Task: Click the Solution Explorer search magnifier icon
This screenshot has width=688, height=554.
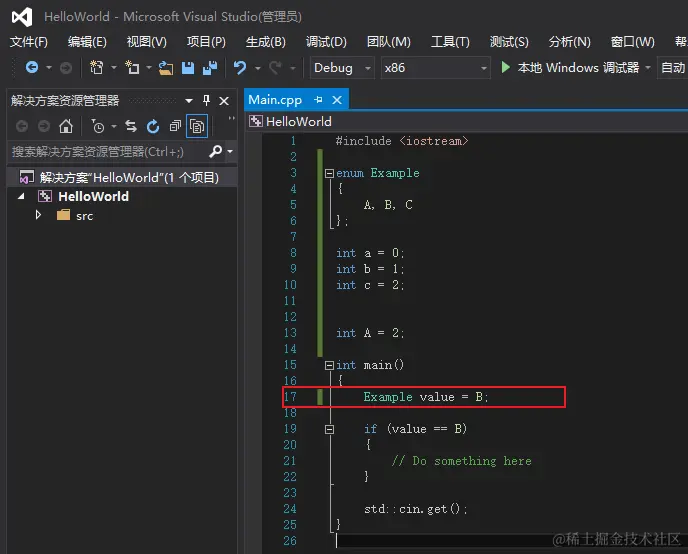Action: click(x=215, y=151)
